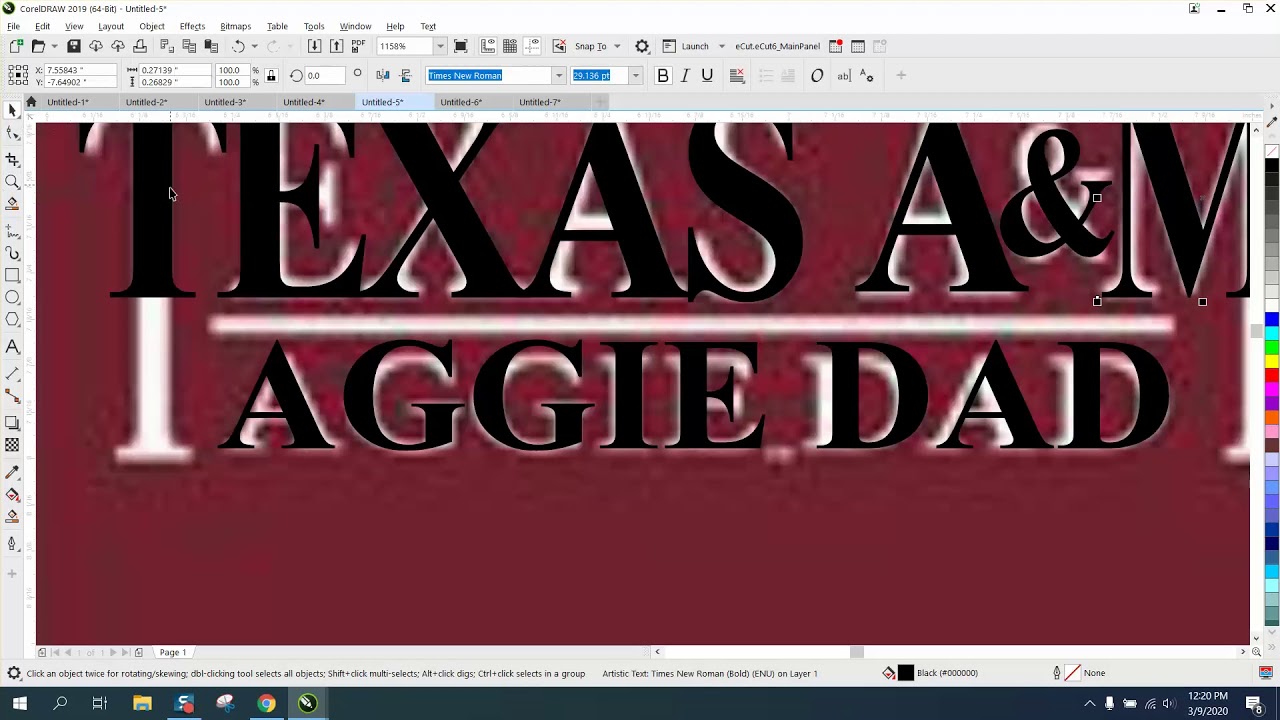Select the Text tool

(x=12, y=347)
